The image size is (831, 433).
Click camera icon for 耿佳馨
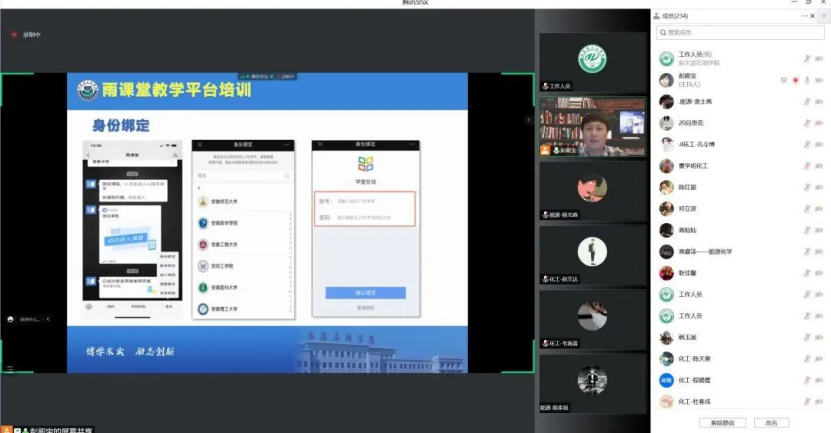click(819, 273)
